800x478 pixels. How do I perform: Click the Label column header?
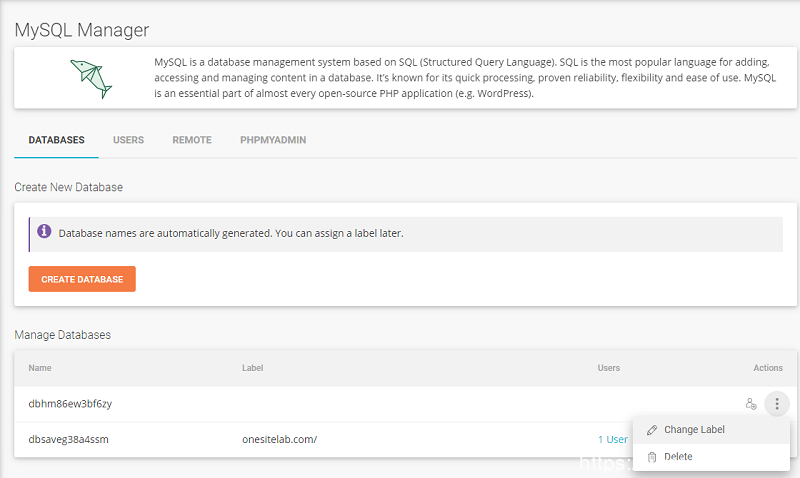coord(253,368)
